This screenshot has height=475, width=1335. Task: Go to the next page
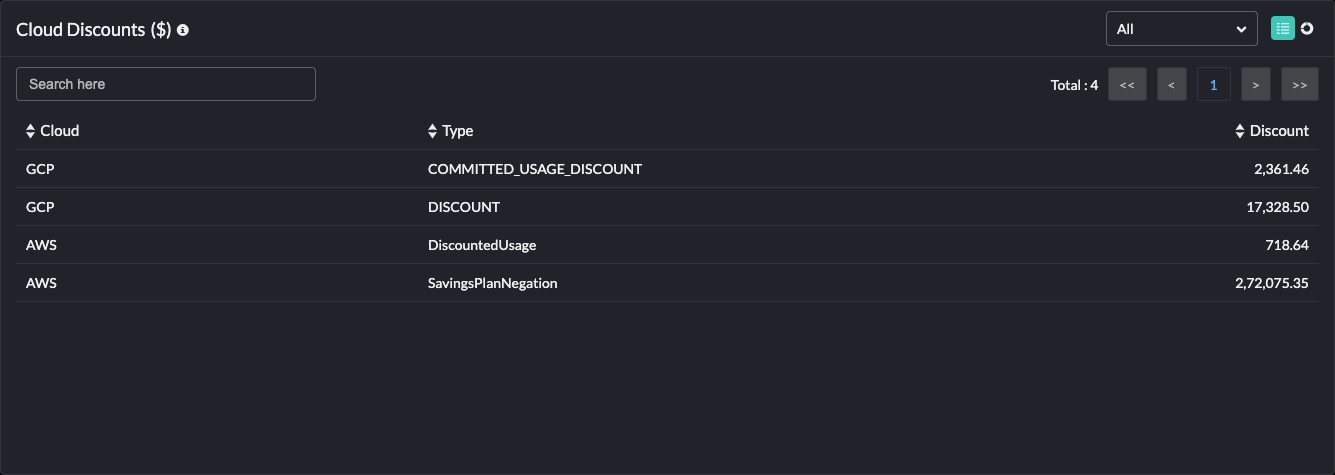pos(1255,85)
